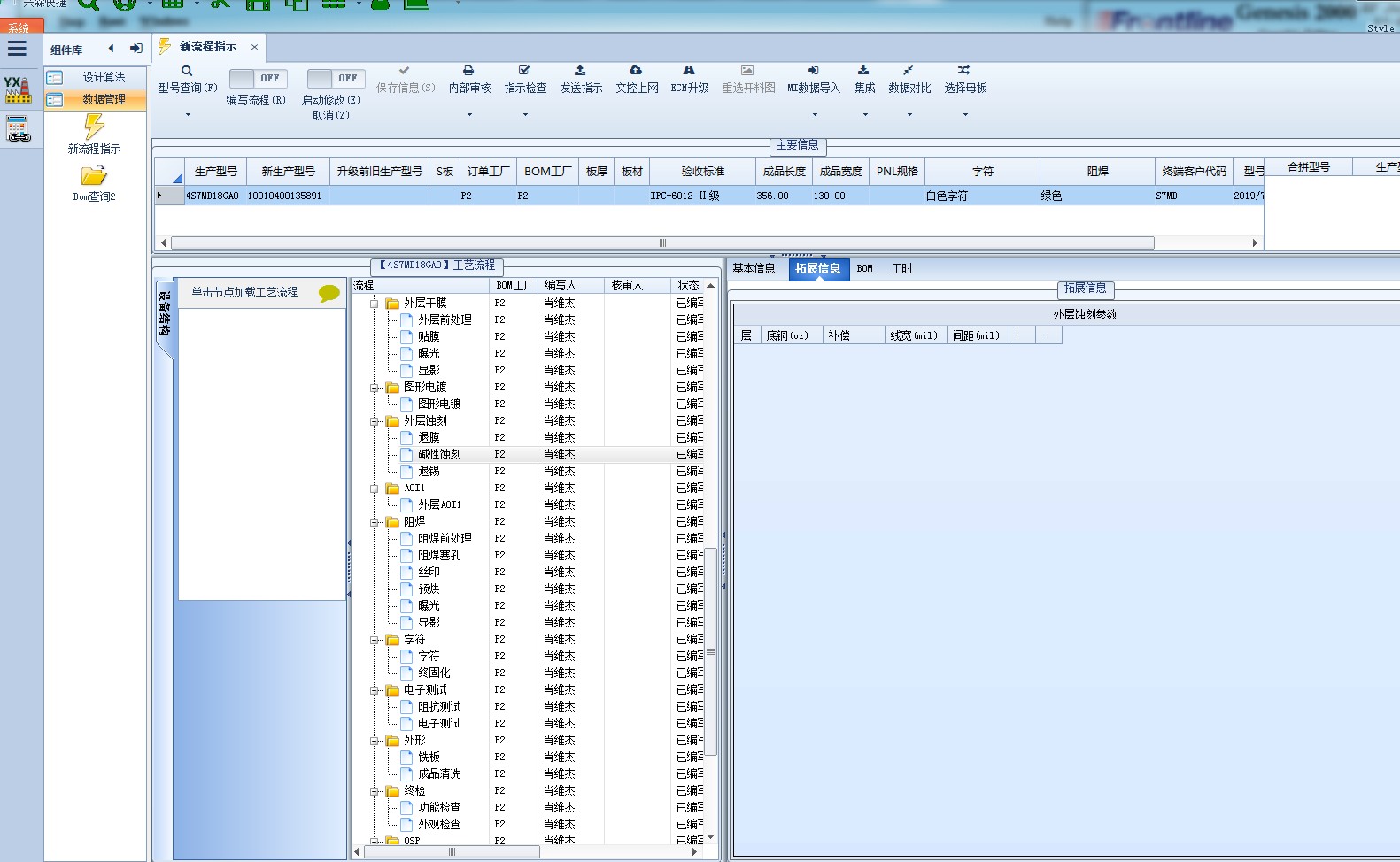
Task: Click the 集成 download icon
Action: point(863,70)
